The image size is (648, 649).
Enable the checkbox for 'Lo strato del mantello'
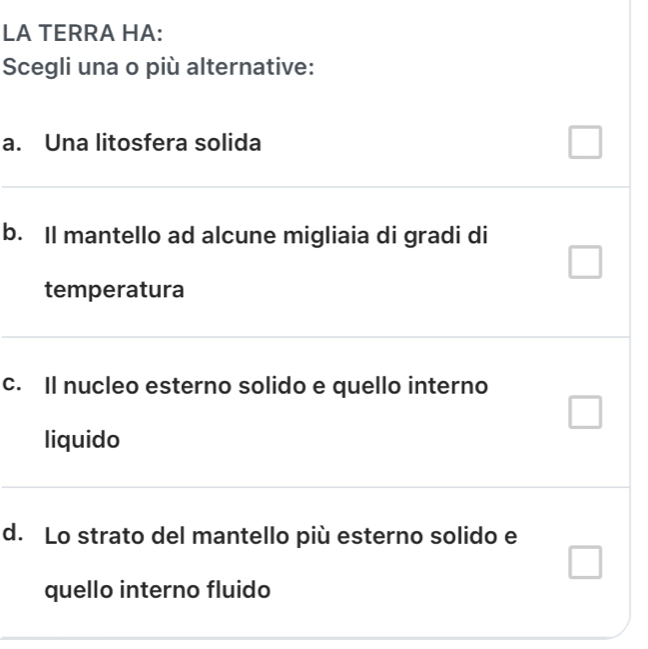point(585,563)
